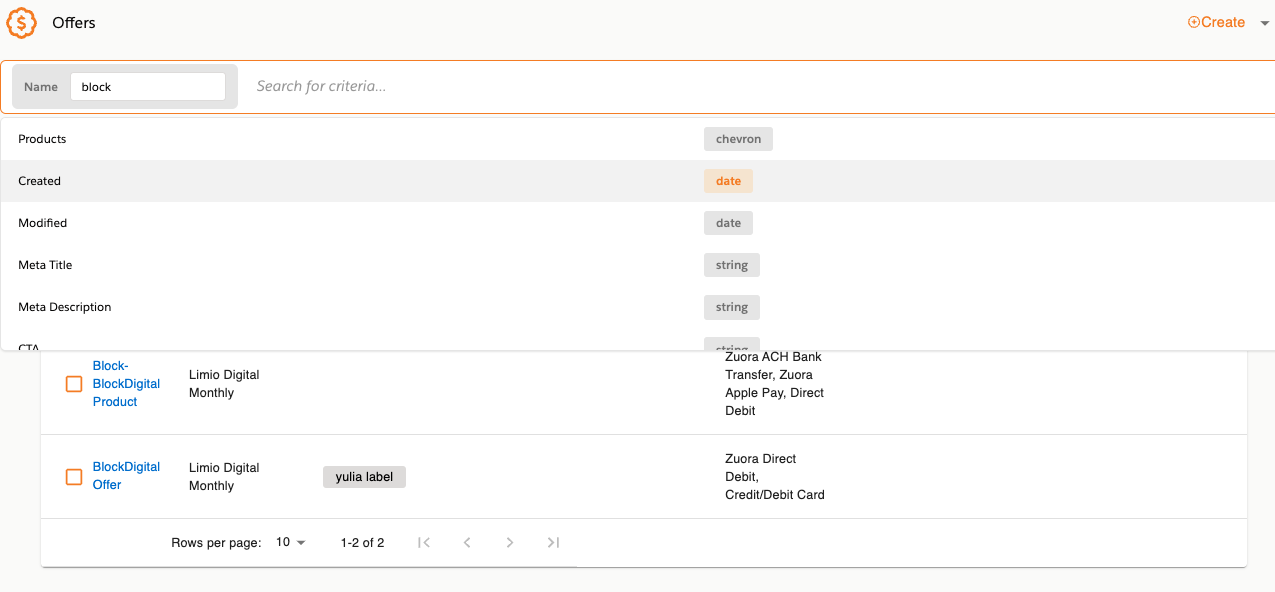Click the Zuora ACH Bank Transfer payment text
Viewport: 1275px width, 592px height.
(774, 384)
